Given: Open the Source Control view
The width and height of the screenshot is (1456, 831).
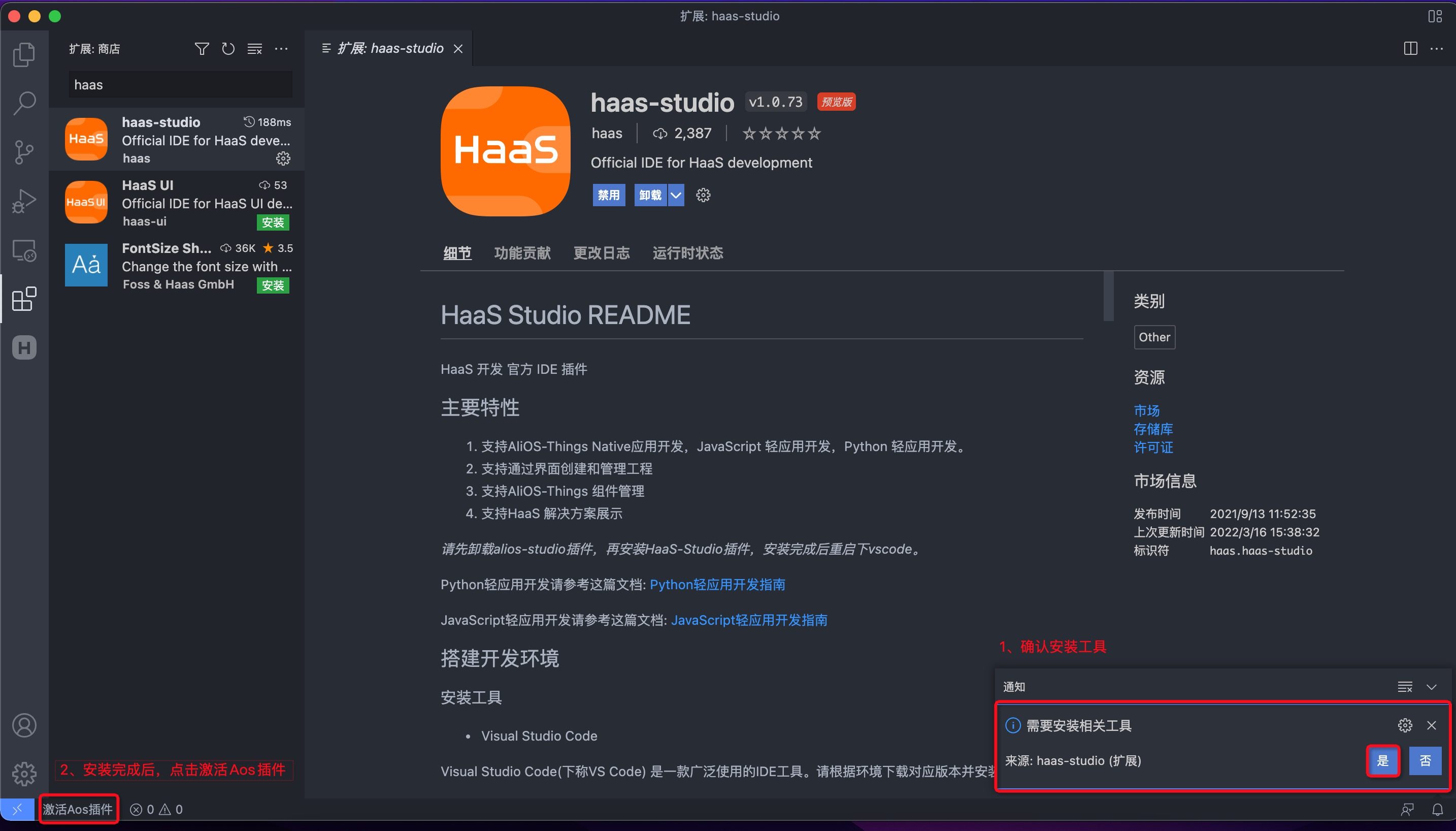Looking at the screenshot, I should (24, 152).
